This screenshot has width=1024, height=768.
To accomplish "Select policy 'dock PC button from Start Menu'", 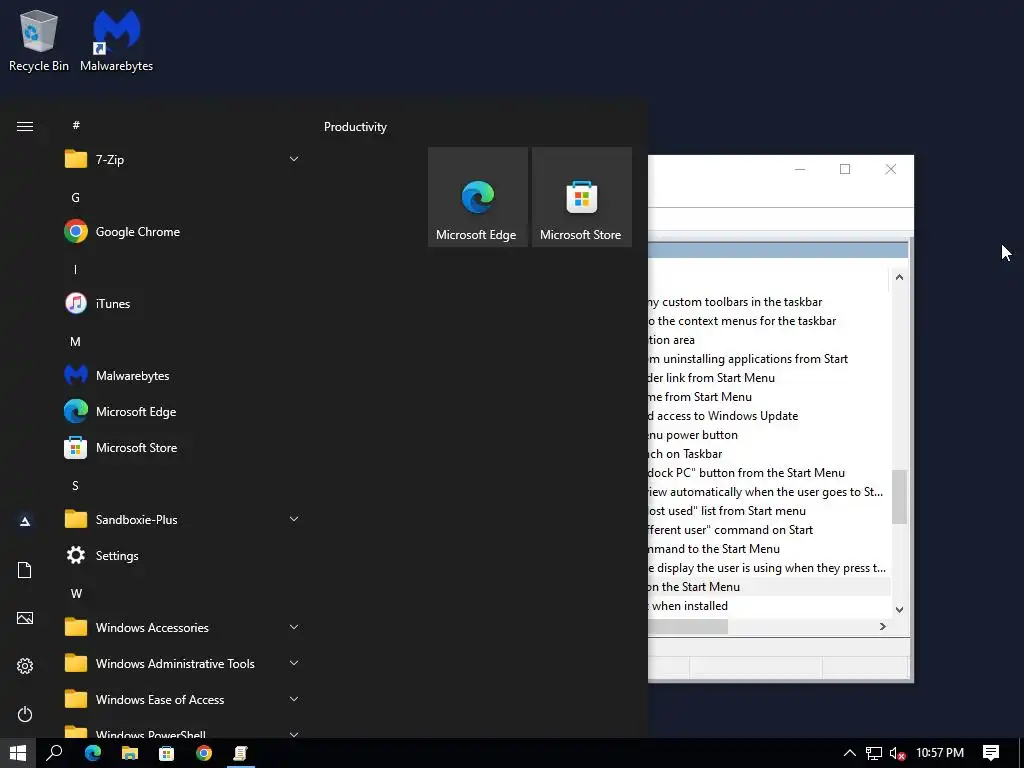I will (768, 472).
